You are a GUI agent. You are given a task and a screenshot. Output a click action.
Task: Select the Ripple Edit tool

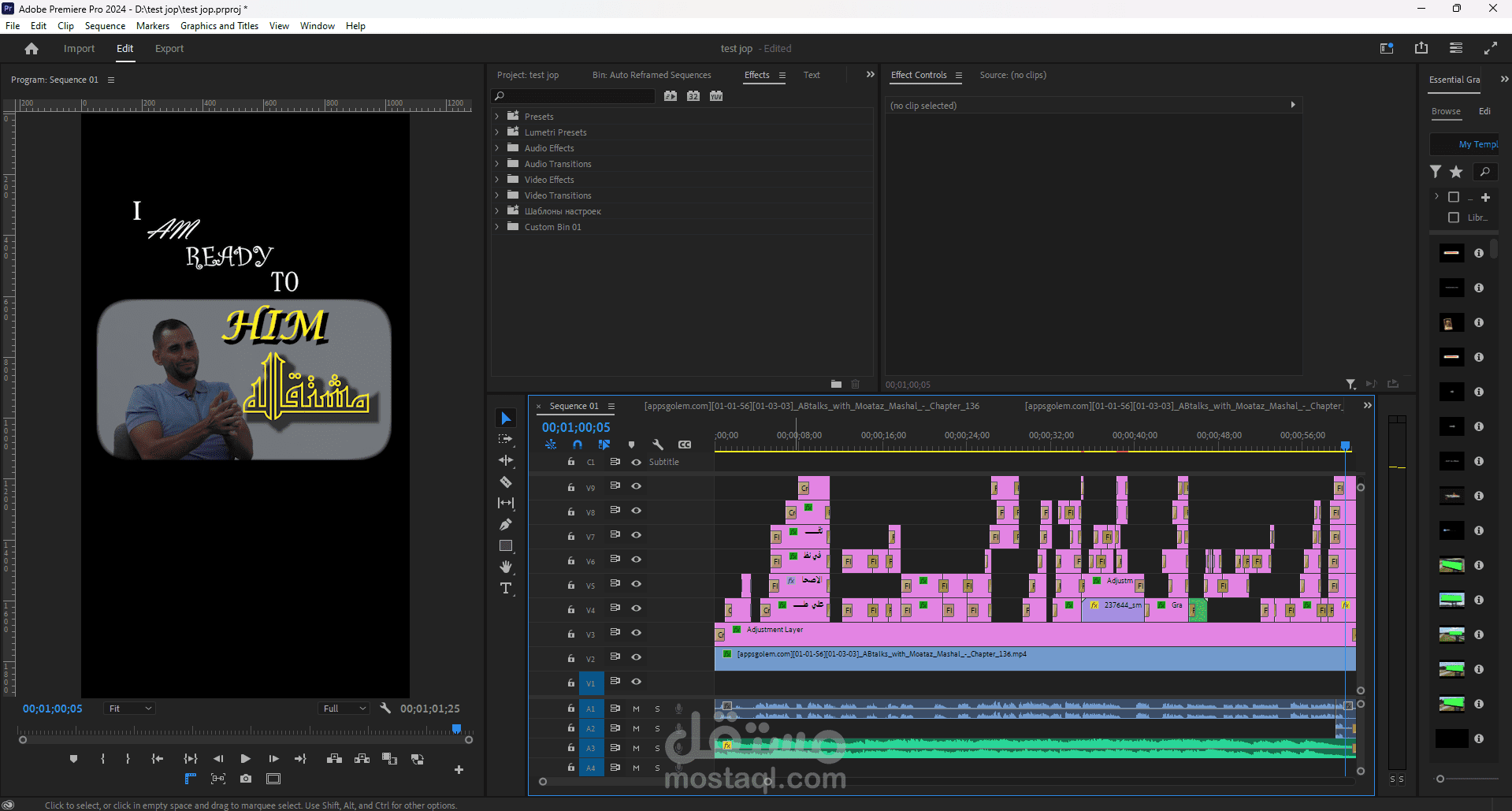pos(506,460)
